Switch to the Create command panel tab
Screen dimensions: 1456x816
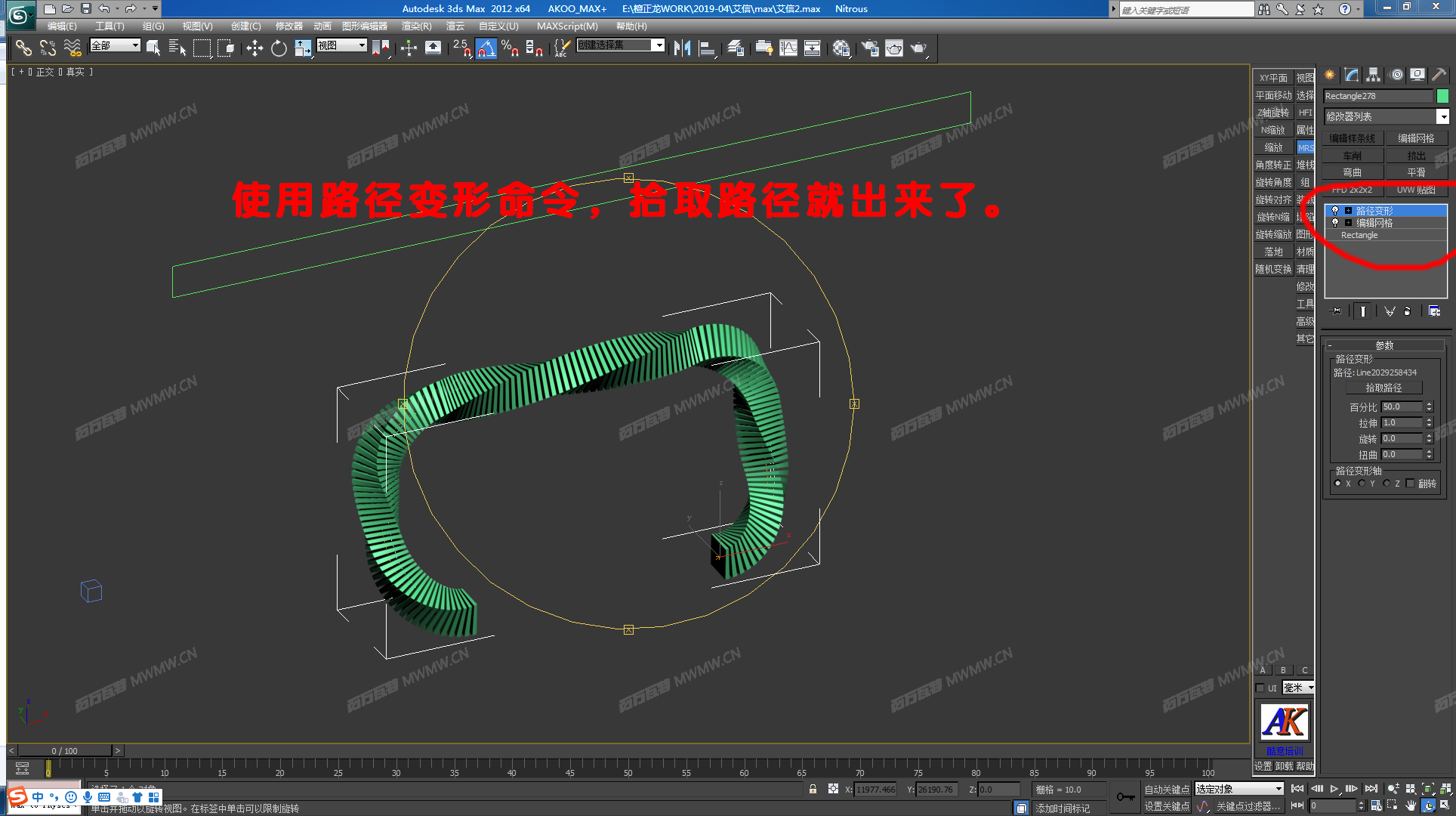tap(1330, 74)
